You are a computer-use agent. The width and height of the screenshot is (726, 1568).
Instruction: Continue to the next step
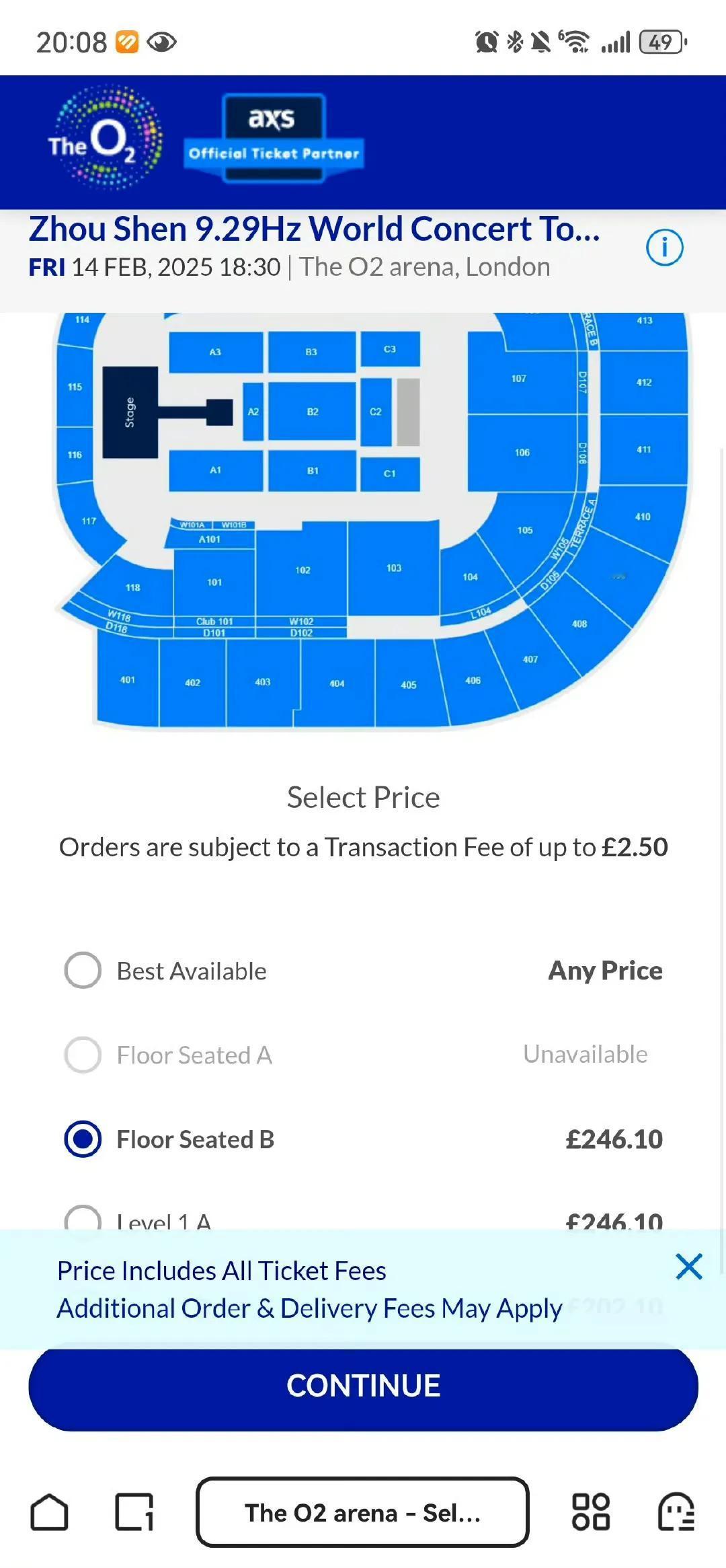pyautogui.click(x=363, y=1386)
